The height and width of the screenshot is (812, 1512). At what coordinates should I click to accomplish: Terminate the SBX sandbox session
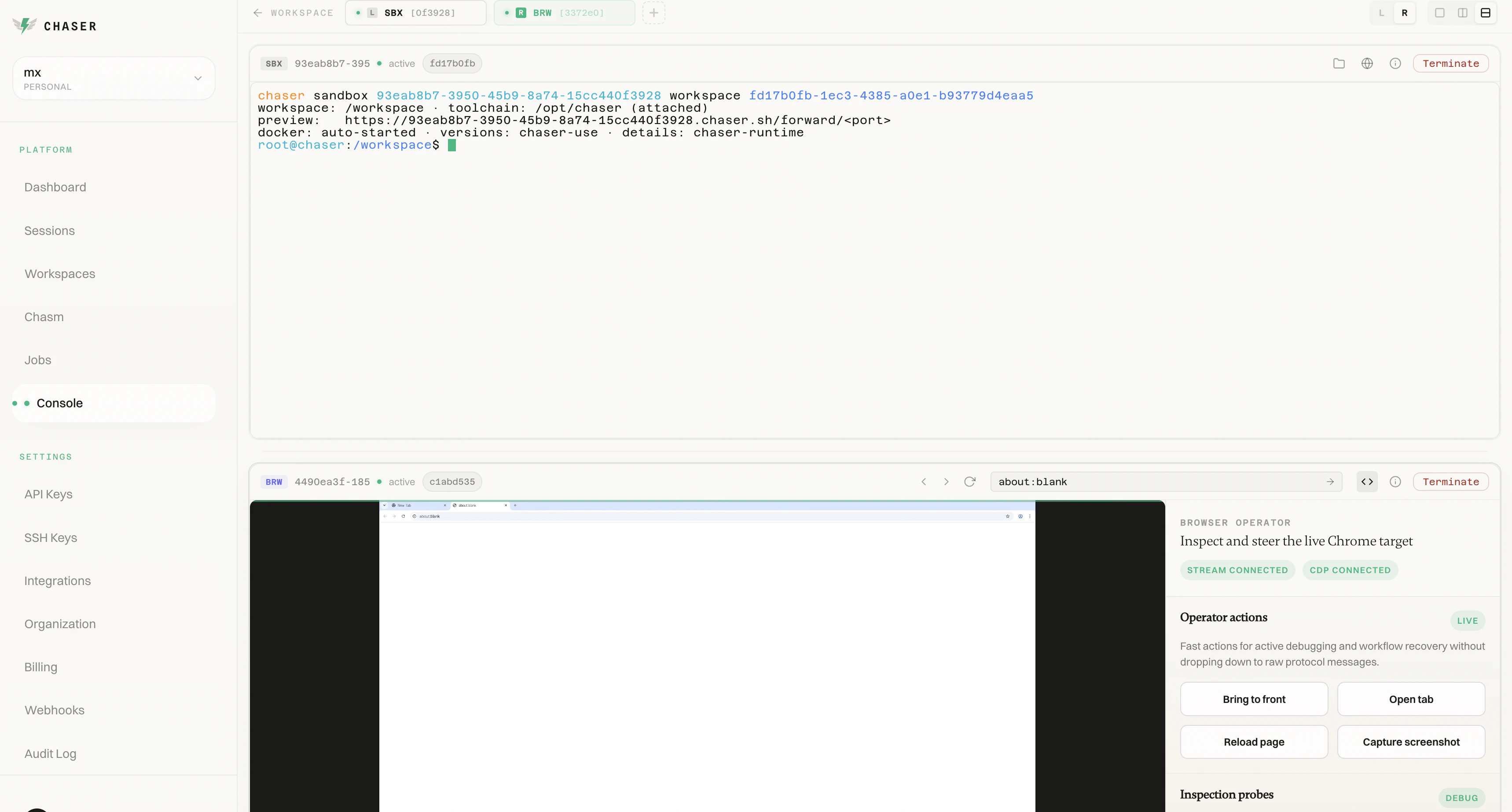pos(1450,63)
